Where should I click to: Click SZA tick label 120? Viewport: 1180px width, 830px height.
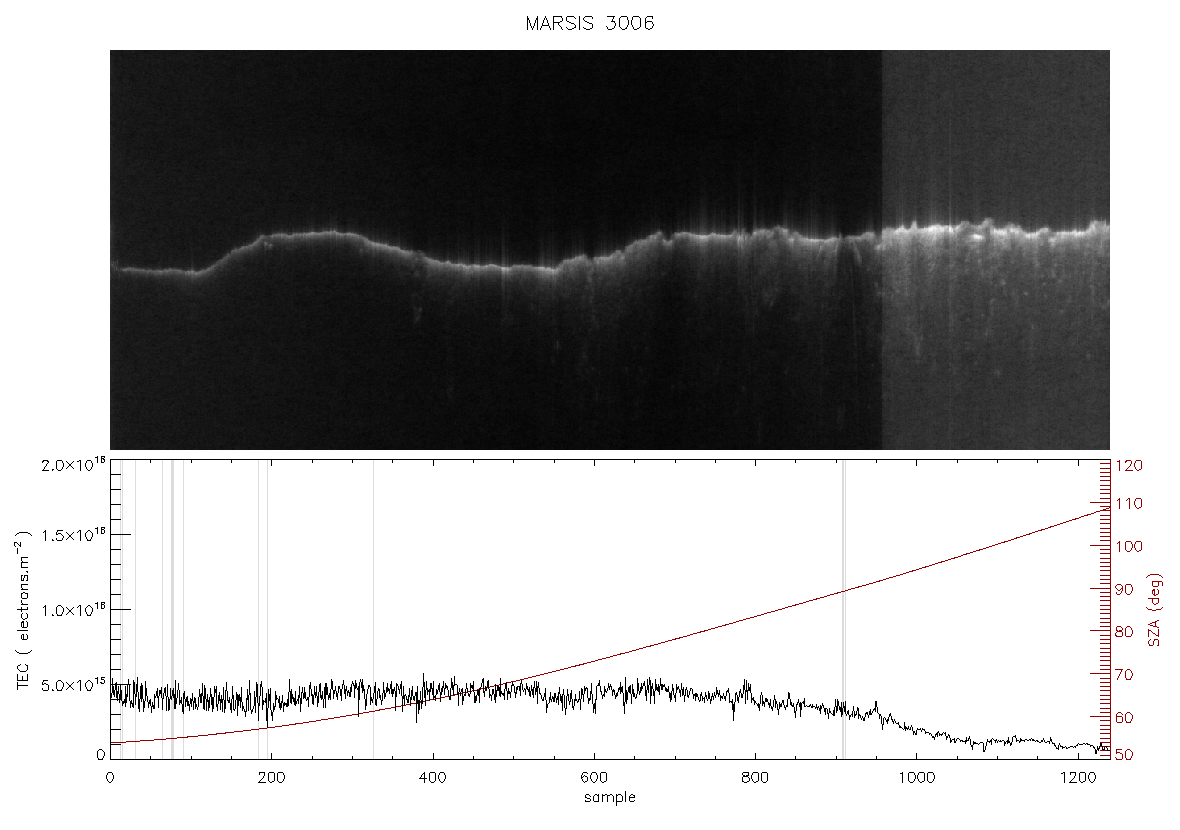pos(1129,466)
